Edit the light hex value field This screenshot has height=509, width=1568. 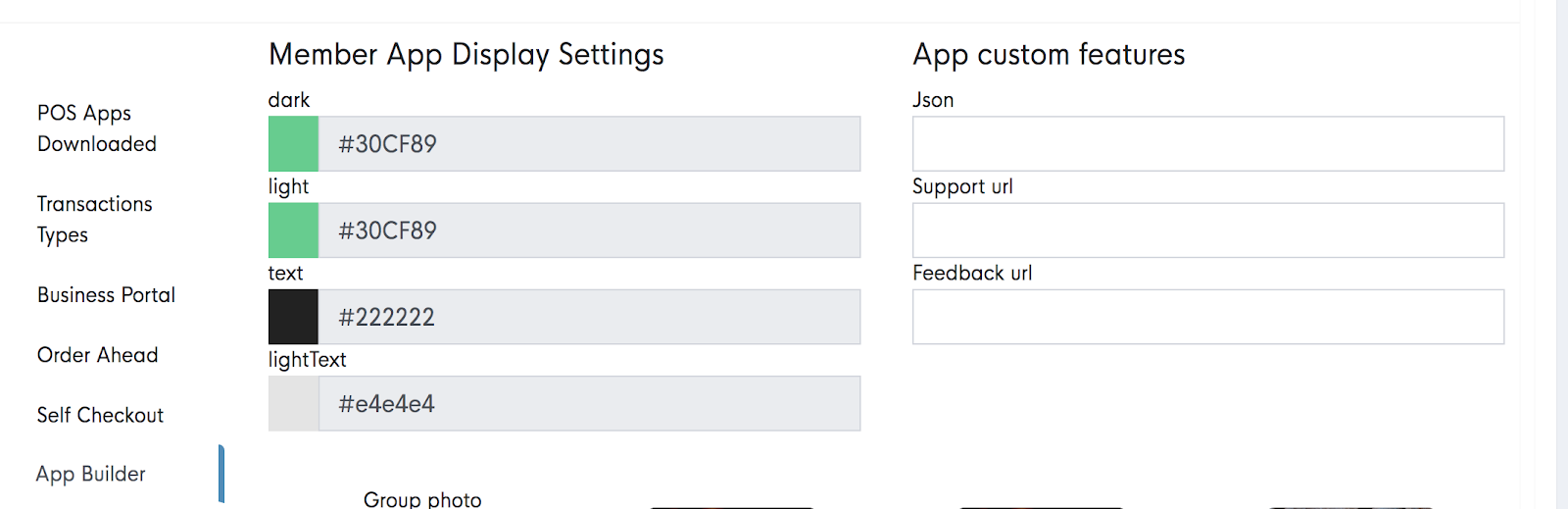pos(590,230)
